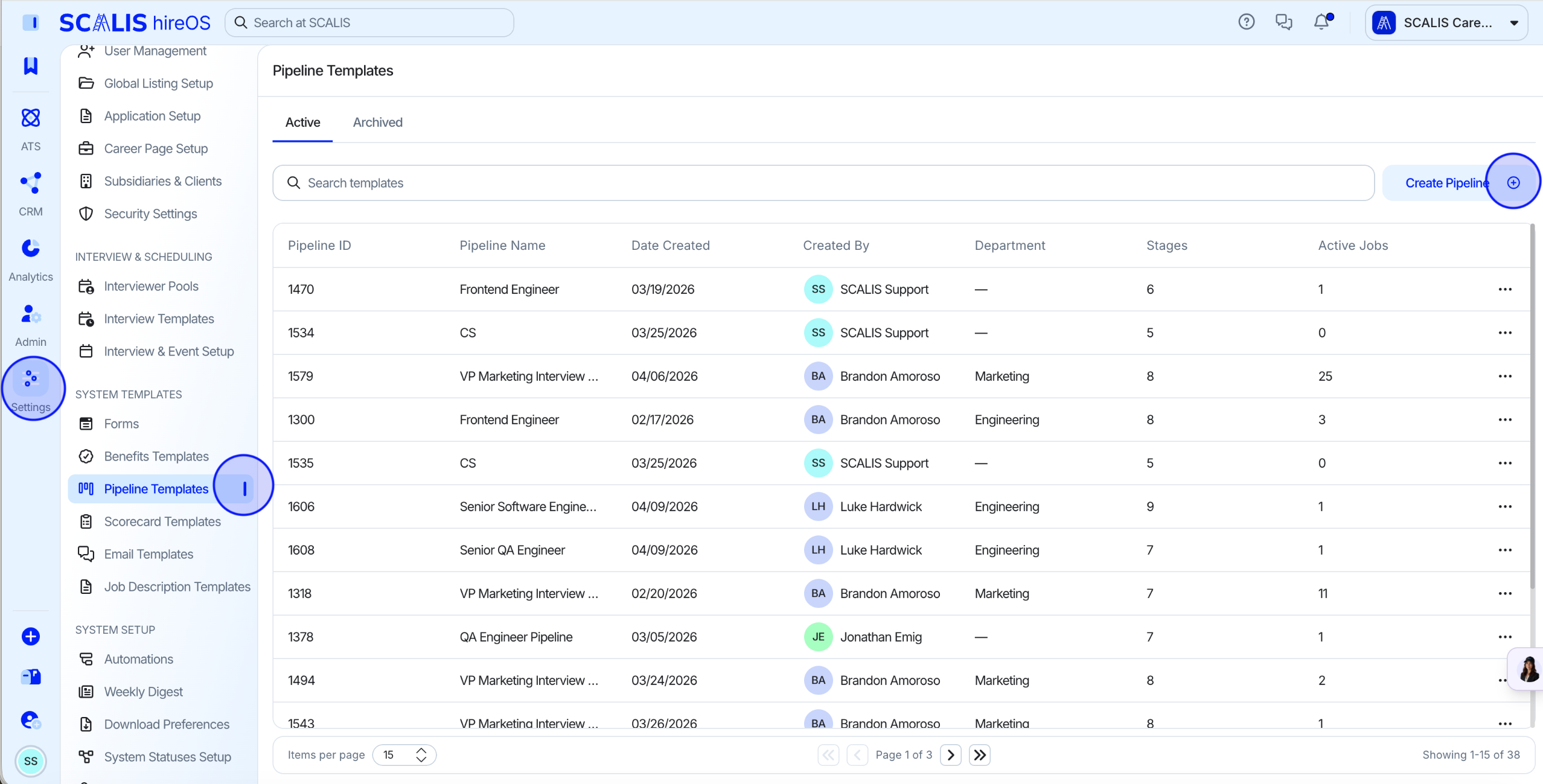The image size is (1543, 784).
Task: Open Interviewer Pools
Action: (x=151, y=286)
